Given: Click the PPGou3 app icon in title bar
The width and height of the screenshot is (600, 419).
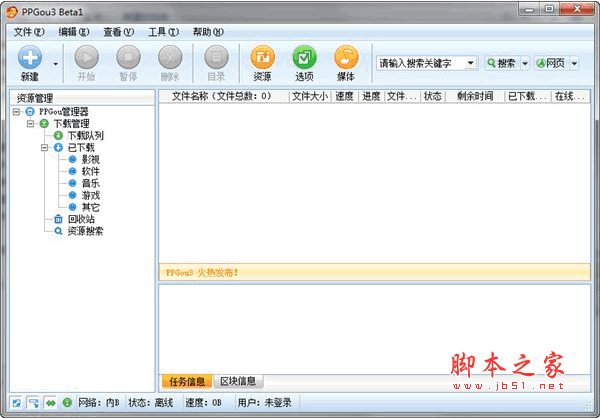Looking at the screenshot, I should coord(12,12).
